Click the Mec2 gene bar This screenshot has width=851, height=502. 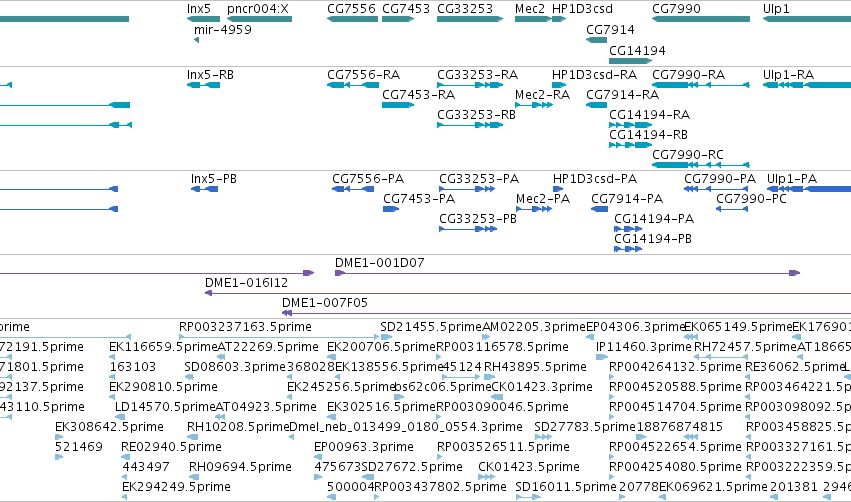click(x=533, y=19)
